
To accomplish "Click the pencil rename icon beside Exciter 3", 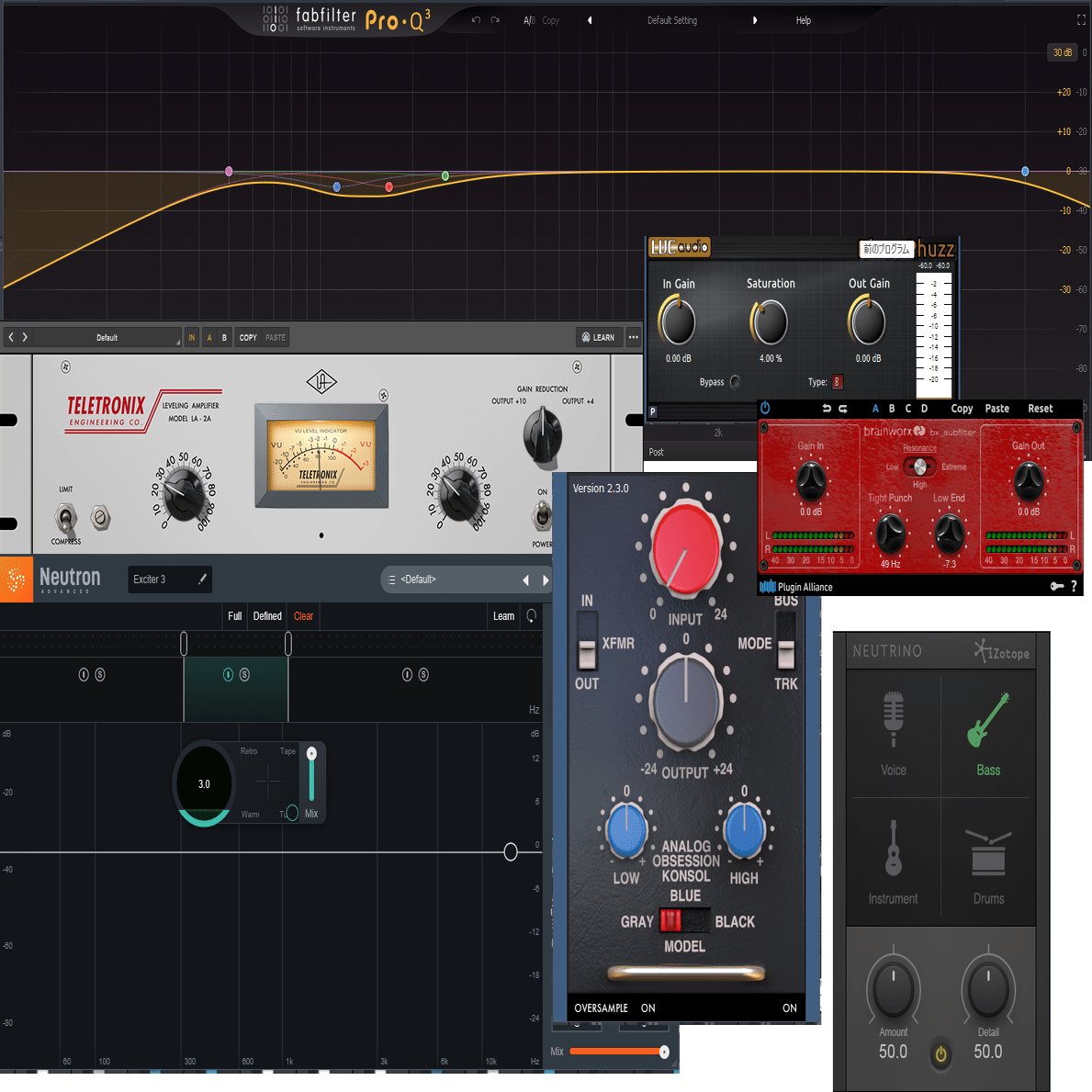I will click(202, 579).
